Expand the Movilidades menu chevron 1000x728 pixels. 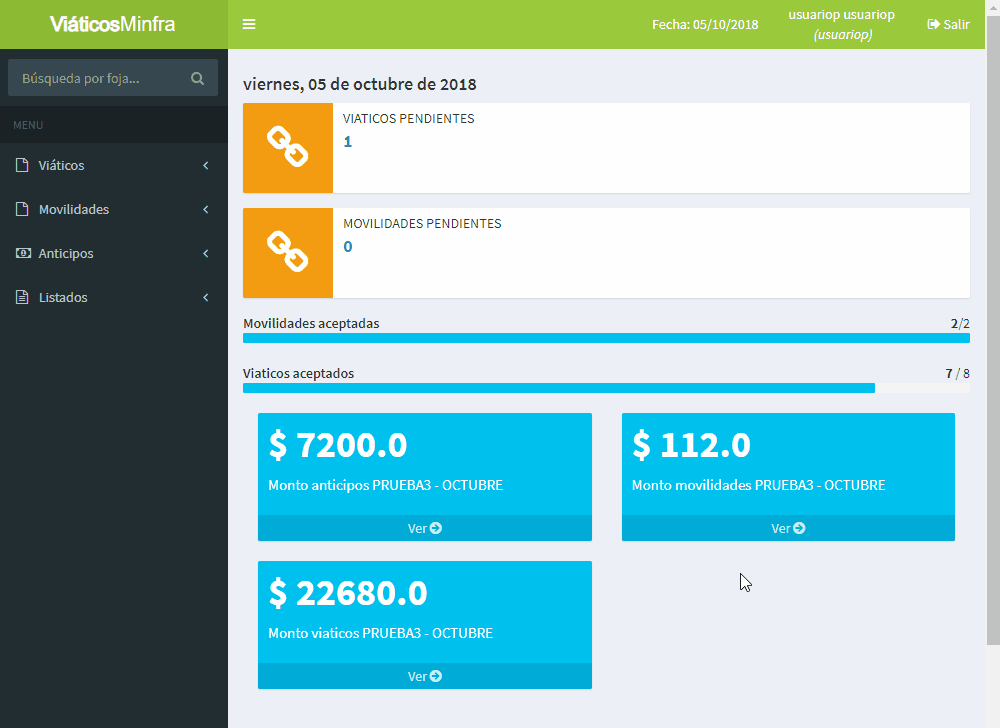(x=205, y=209)
